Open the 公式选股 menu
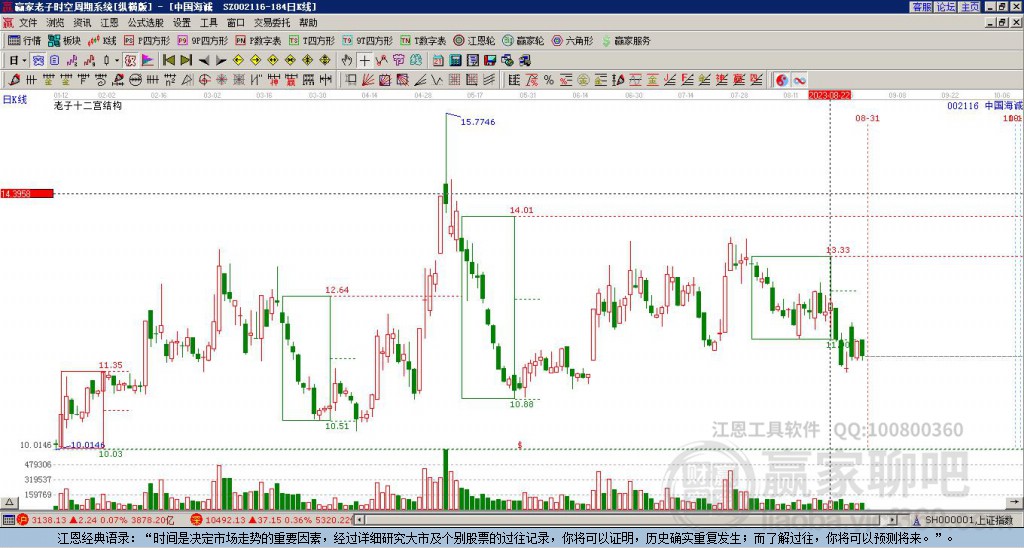This screenshot has height=548, width=1024. point(146,23)
